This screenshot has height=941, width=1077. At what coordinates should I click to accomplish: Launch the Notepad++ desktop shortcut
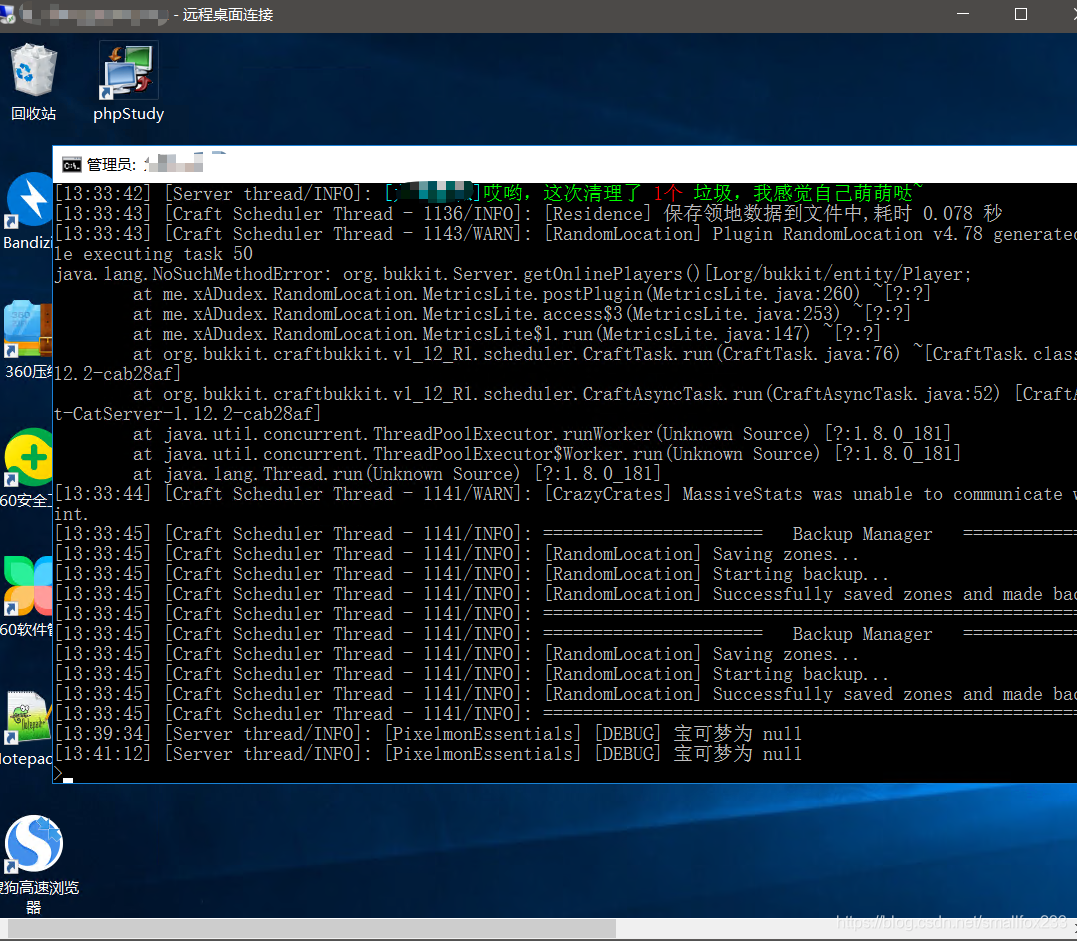click(27, 729)
